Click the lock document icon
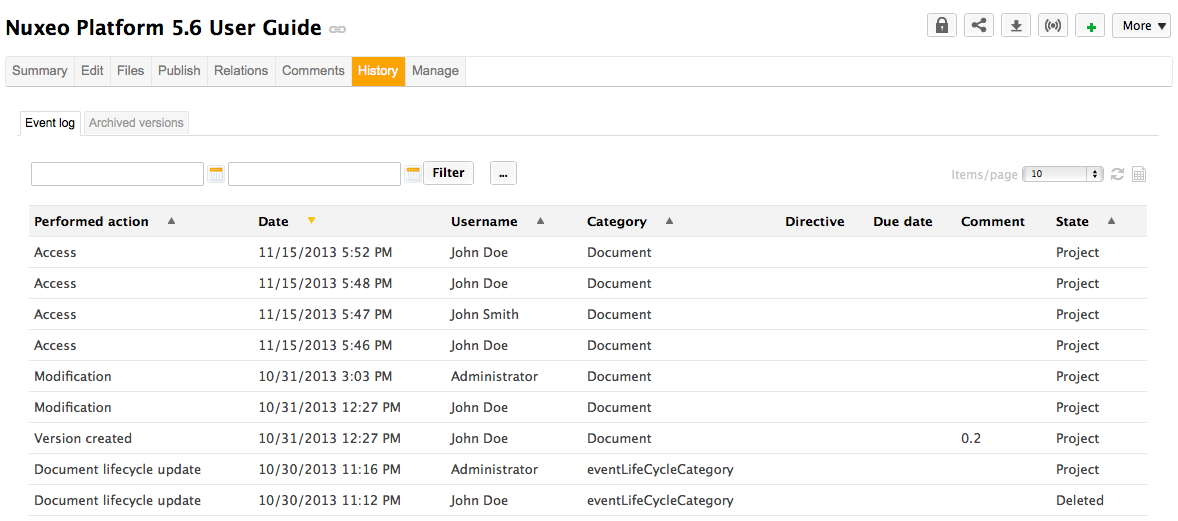The height and width of the screenshot is (521, 1178). (x=941, y=26)
